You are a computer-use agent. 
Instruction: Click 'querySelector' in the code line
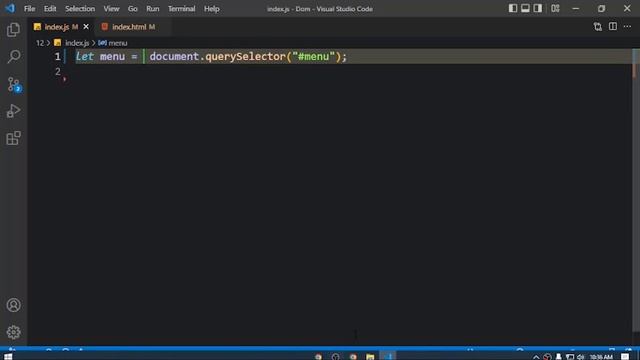tap(245, 56)
